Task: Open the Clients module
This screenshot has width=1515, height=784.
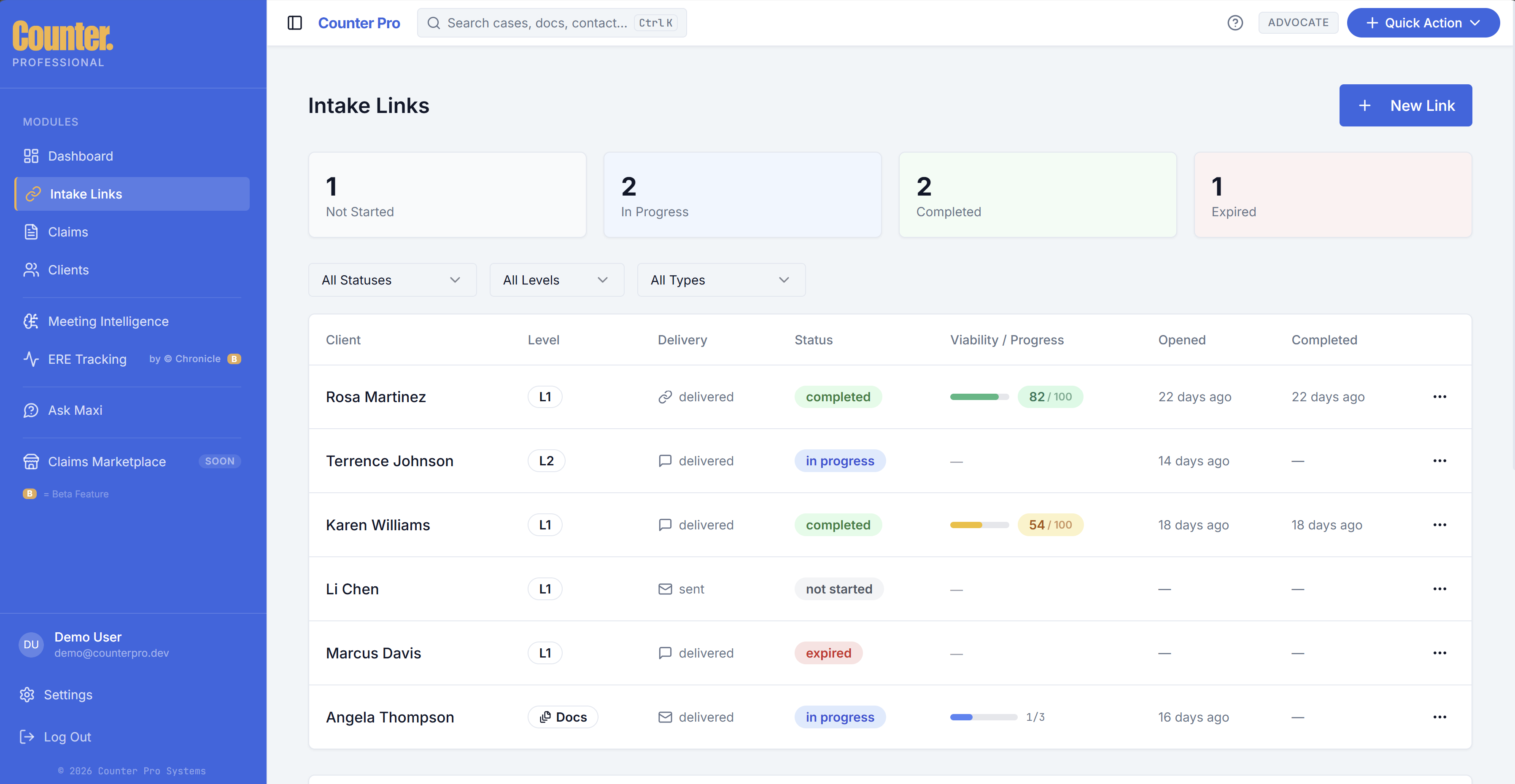Action: 68,270
